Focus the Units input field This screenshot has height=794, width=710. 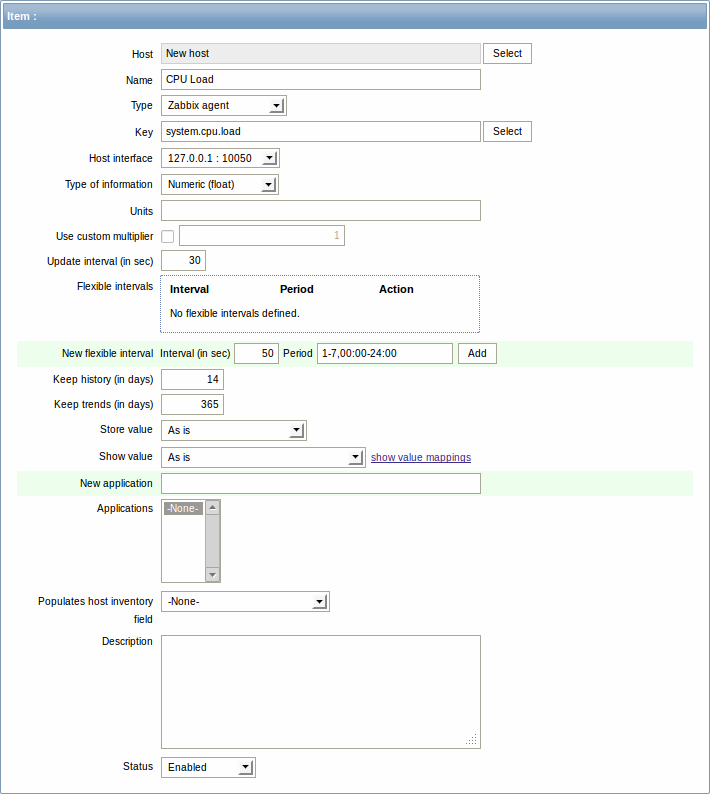point(321,211)
